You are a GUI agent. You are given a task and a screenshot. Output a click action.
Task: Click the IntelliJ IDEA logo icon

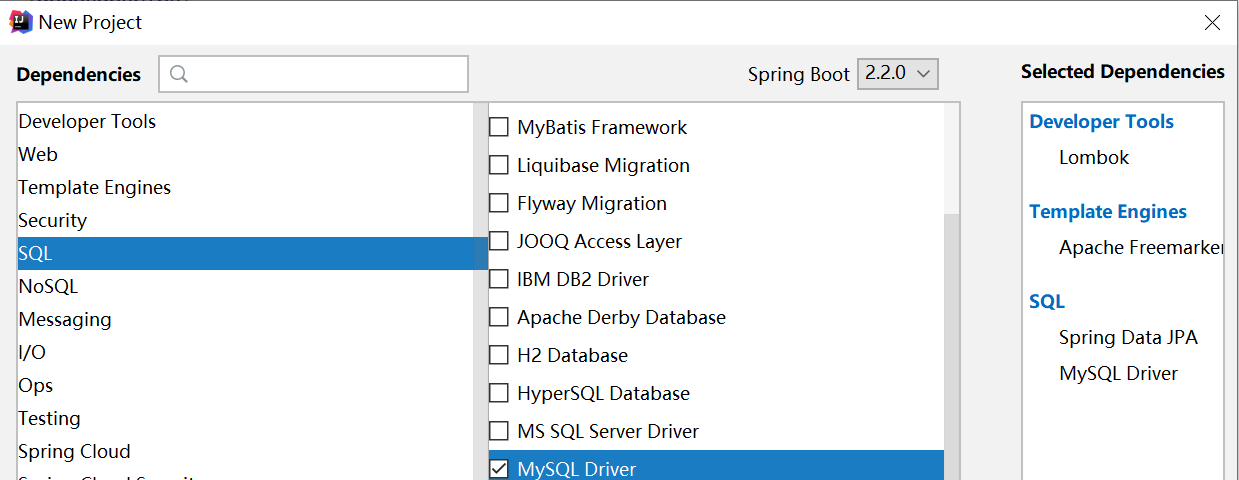[20, 22]
